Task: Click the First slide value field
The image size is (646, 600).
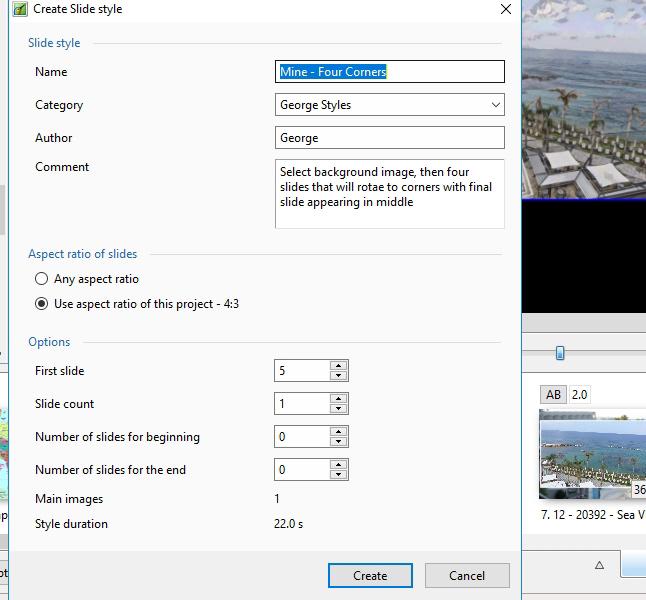Action: click(x=302, y=370)
